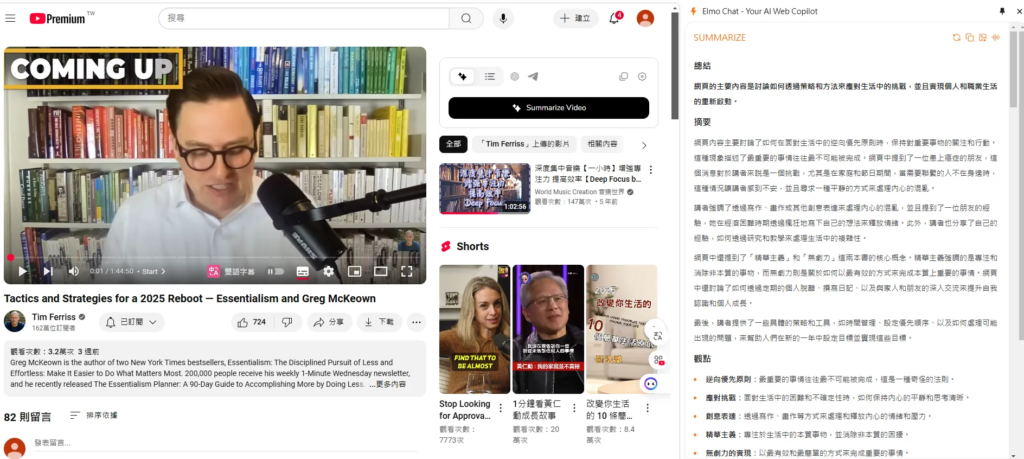The height and width of the screenshot is (459, 1024).
Task: Click the floating red QR grid icon
Action: [x=658, y=360]
